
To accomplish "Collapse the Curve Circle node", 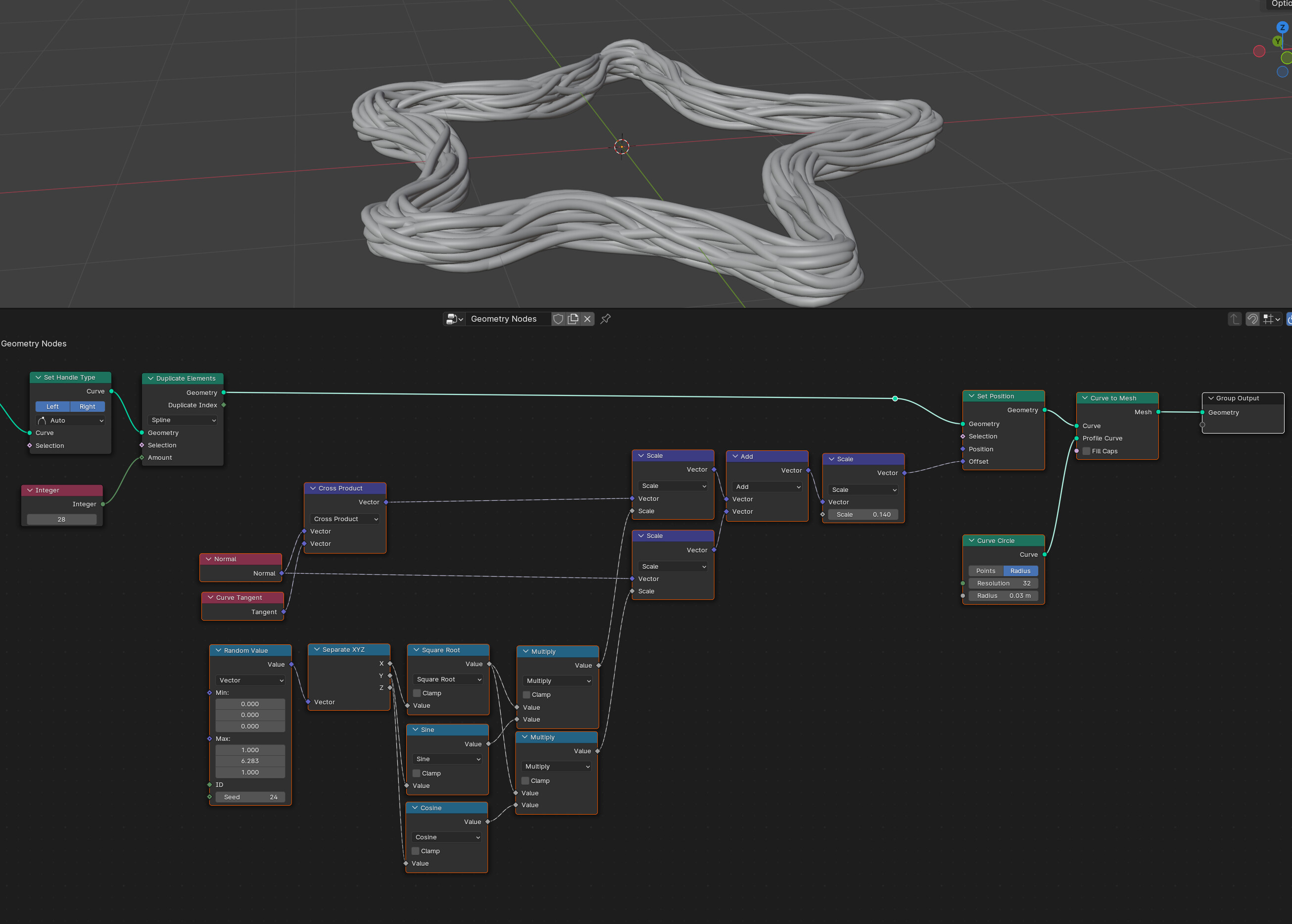I will pos(972,540).
